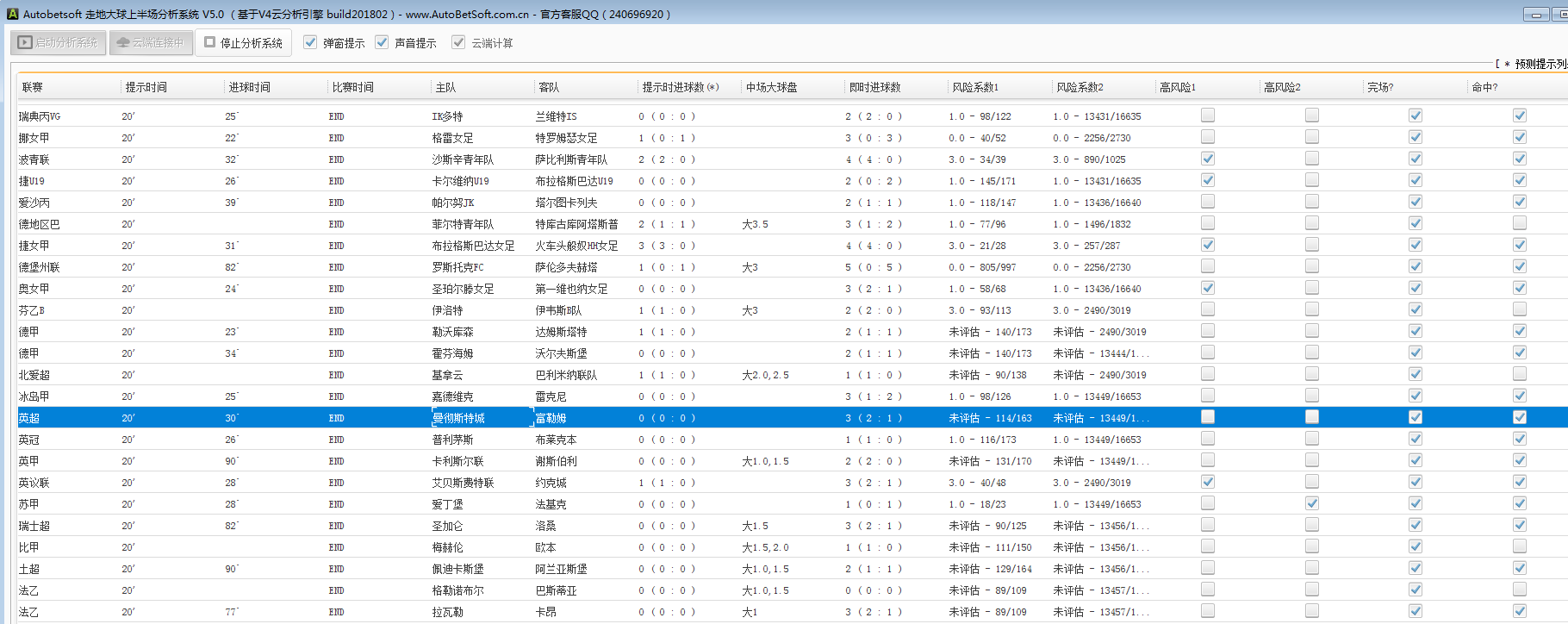Minimize the Autobetsoft window
The height and width of the screenshot is (624, 1568).
coord(1536,14)
